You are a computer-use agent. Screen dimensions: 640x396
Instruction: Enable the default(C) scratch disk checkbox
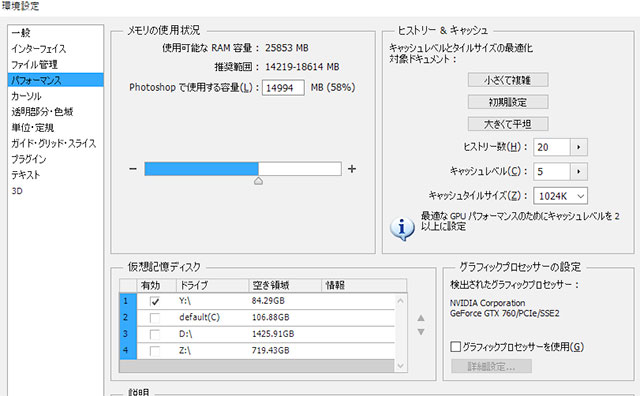(155, 318)
